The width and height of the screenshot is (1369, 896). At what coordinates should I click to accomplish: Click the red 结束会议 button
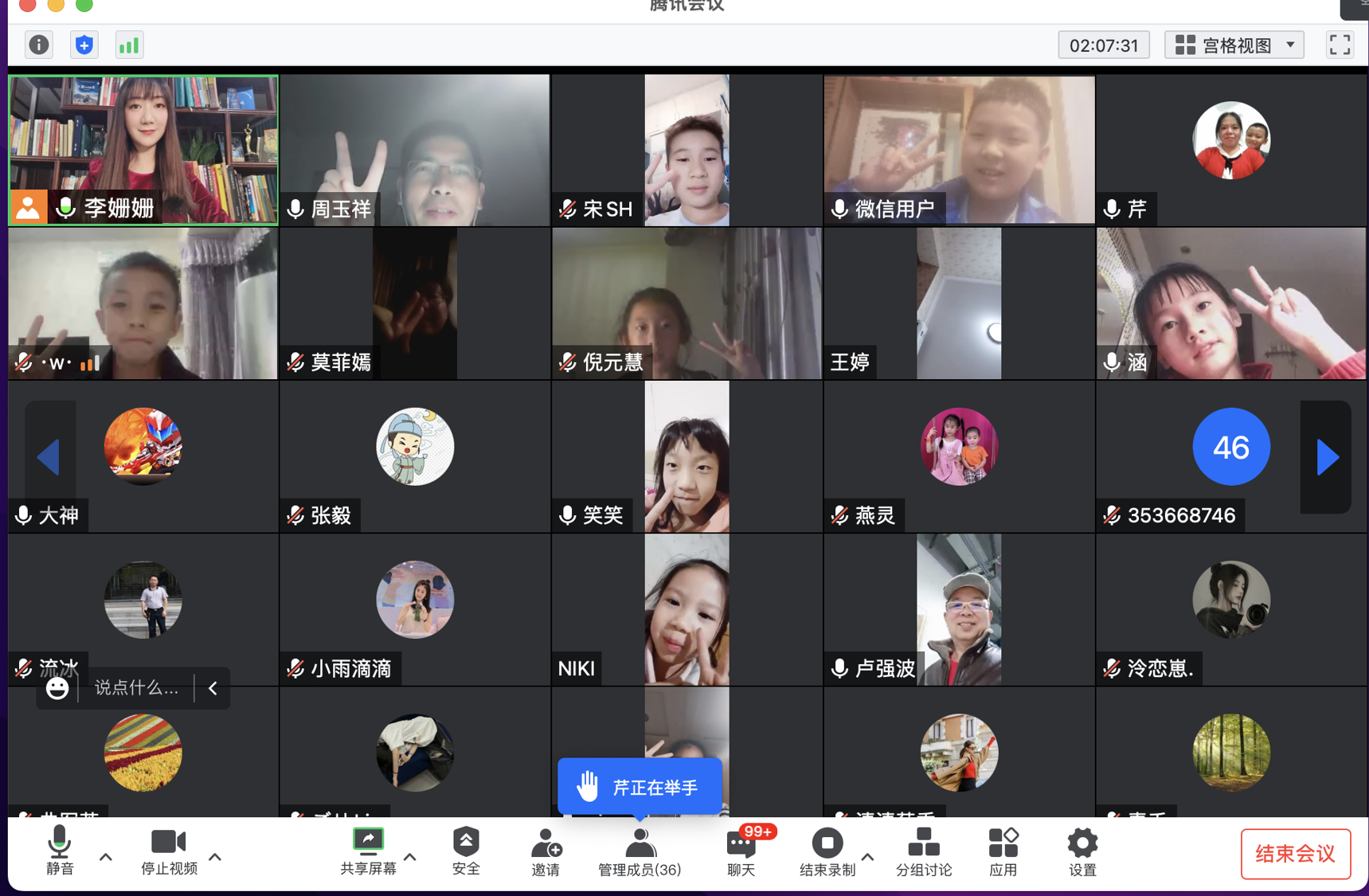(x=1295, y=854)
